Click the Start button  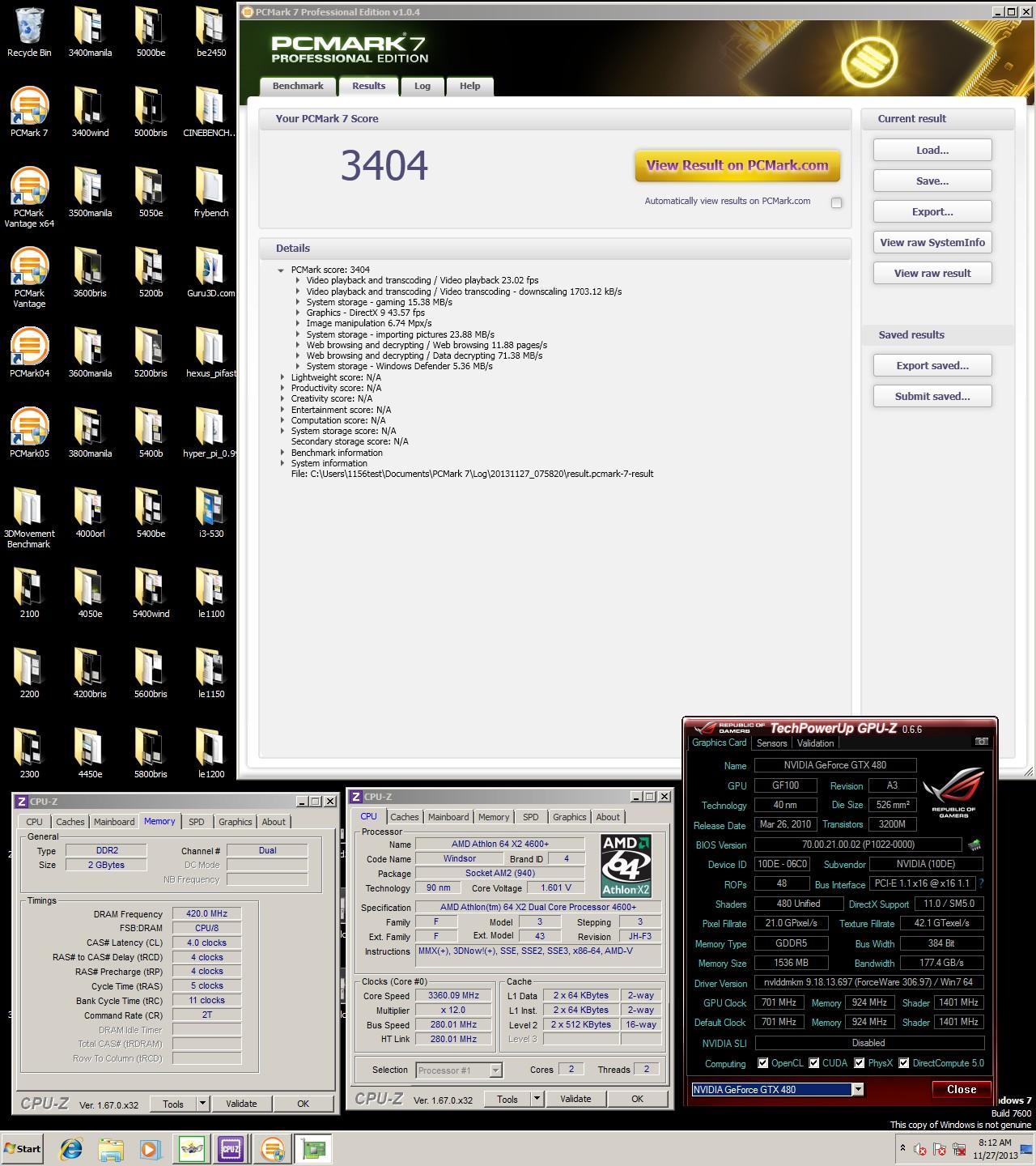coord(22,1149)
